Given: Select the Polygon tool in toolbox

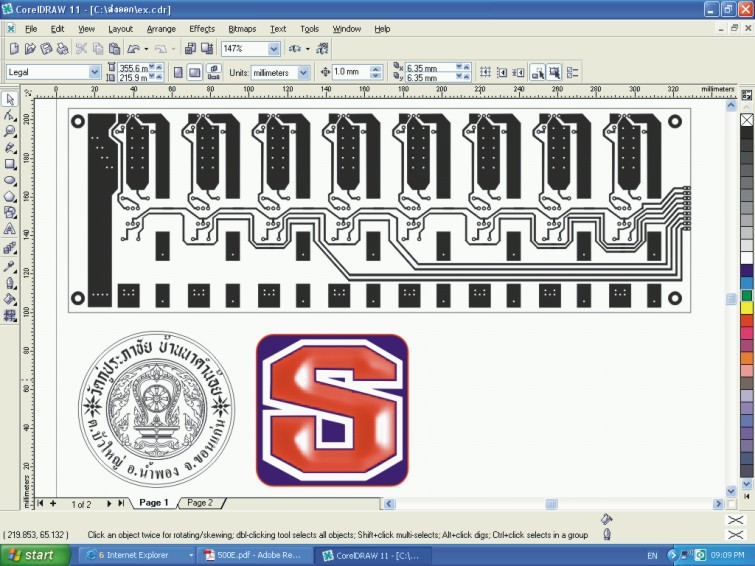Looking at the screenshot, I should (x=10, y=197).
